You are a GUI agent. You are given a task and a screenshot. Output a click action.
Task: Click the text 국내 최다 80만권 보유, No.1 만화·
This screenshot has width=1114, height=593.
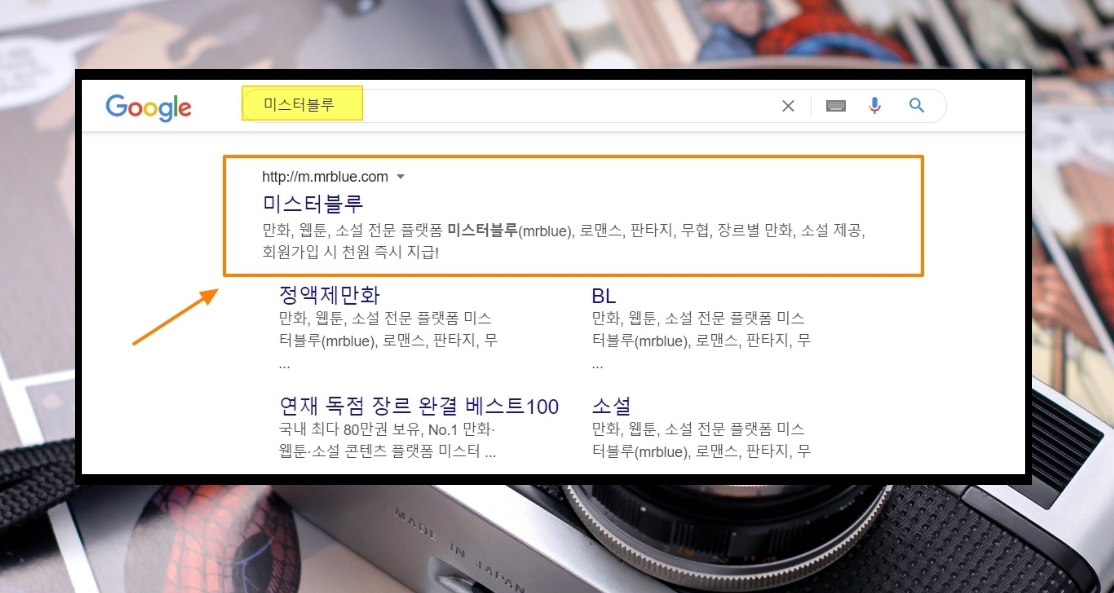point(387,430)
